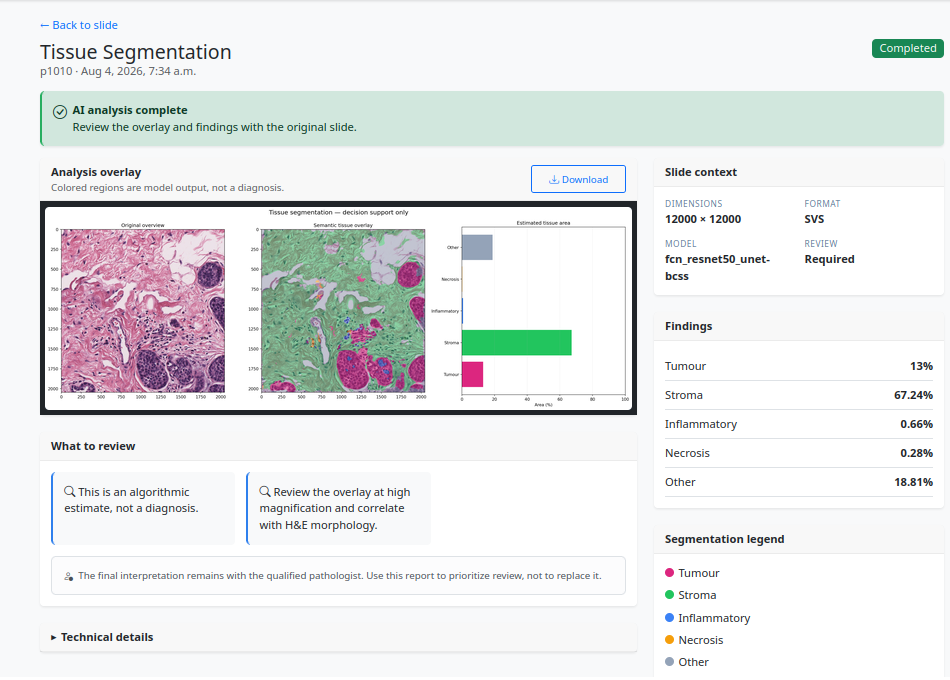The height and width of the screenshot is (680, 950).
Task: Select the Stroma 67.24% value
Action: 913,395
